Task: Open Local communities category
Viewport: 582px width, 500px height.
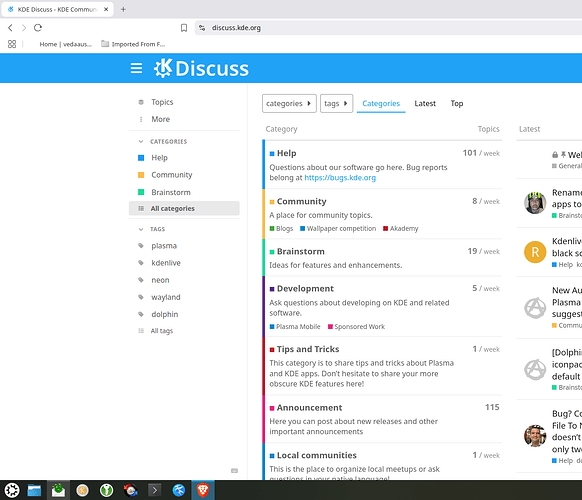Action: click(x=317, y=455)
